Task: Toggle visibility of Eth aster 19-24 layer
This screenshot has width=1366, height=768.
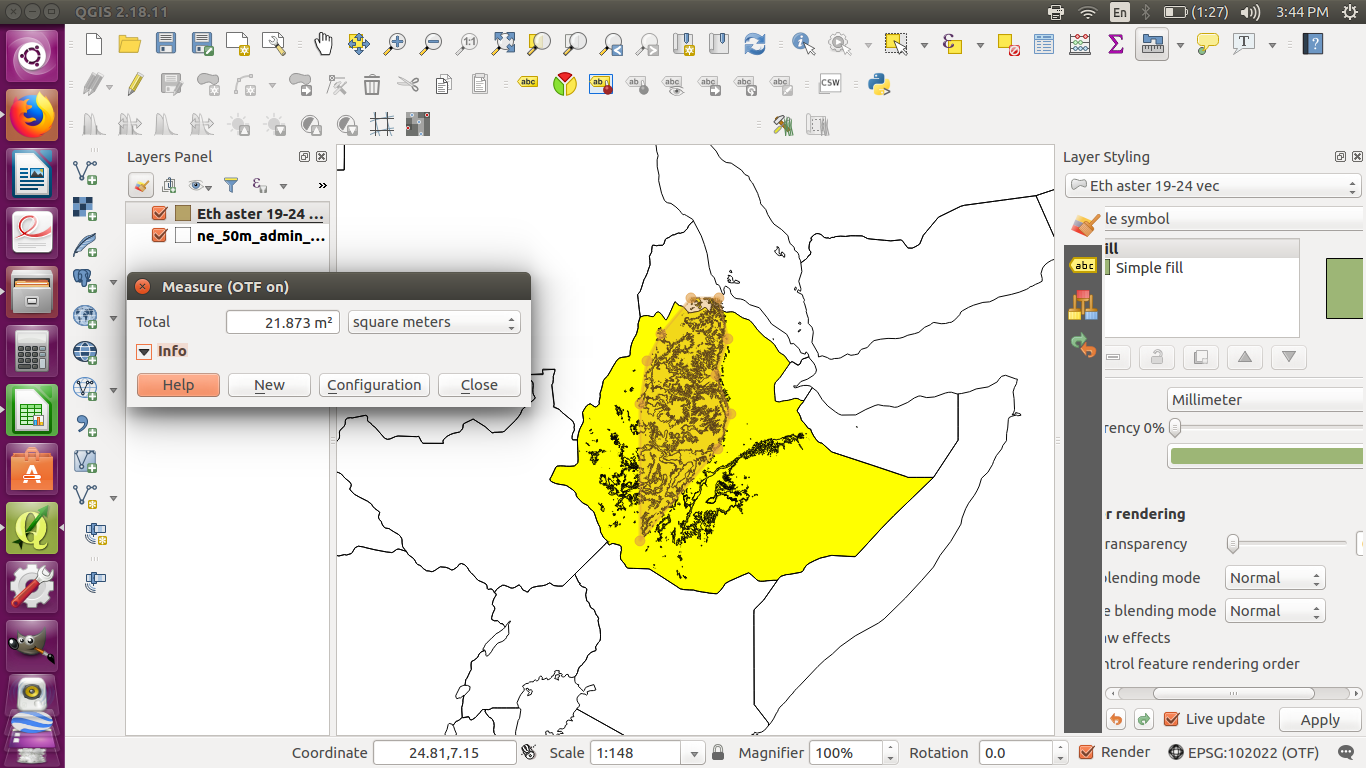Action: 159,214
